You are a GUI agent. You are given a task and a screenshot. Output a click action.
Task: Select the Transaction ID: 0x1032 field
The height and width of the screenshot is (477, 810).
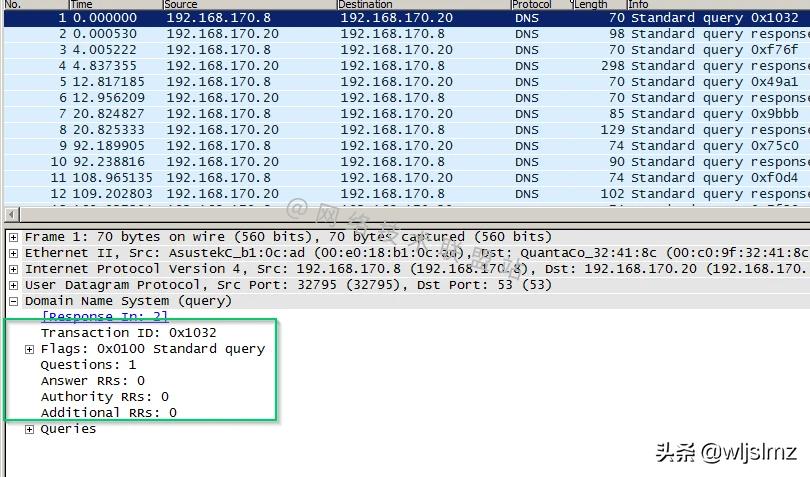(129, 333)
